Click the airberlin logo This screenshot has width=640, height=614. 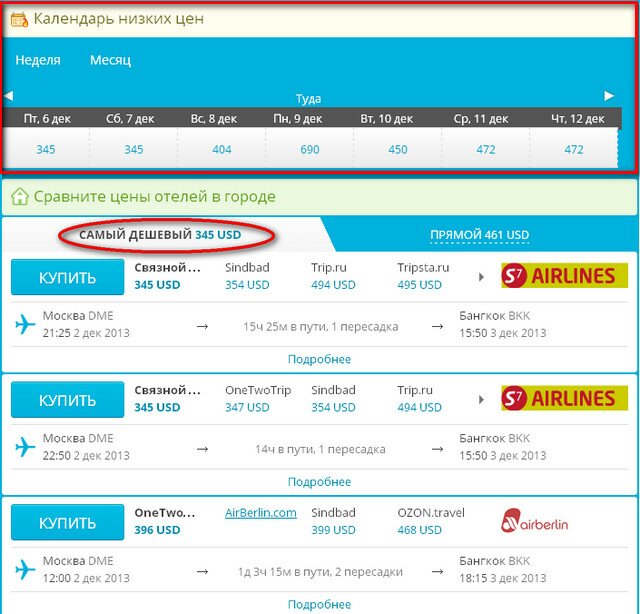click(534, 521)
